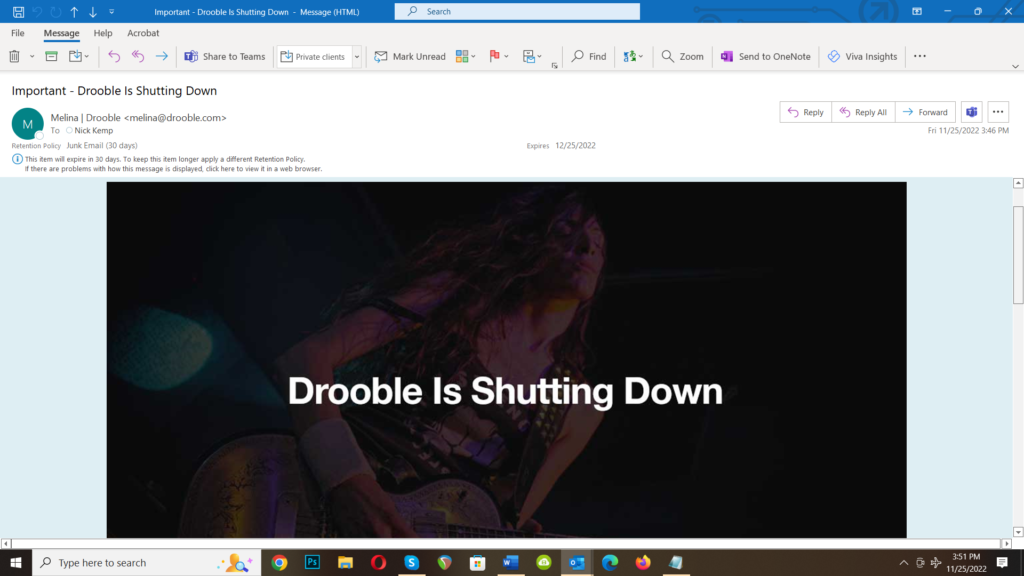The width and height of the screenshot is (1024, 576).
Task: Click Forward in message header
Action: point(925,112)
